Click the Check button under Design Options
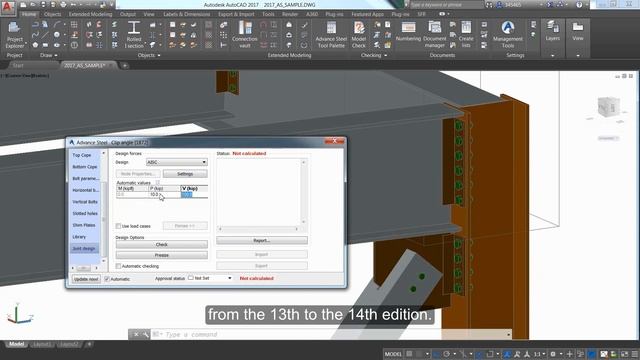 (x=162, y=244)
